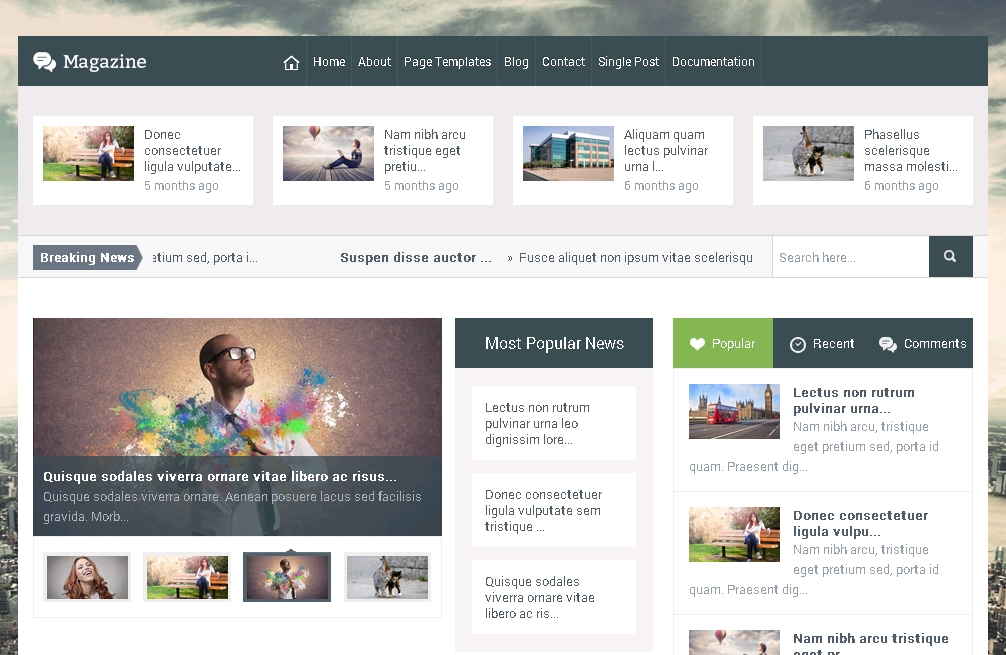Screen dimensions: 1006x655
Task: Open the London bus post thumbnail
Action: pos(734,411)
